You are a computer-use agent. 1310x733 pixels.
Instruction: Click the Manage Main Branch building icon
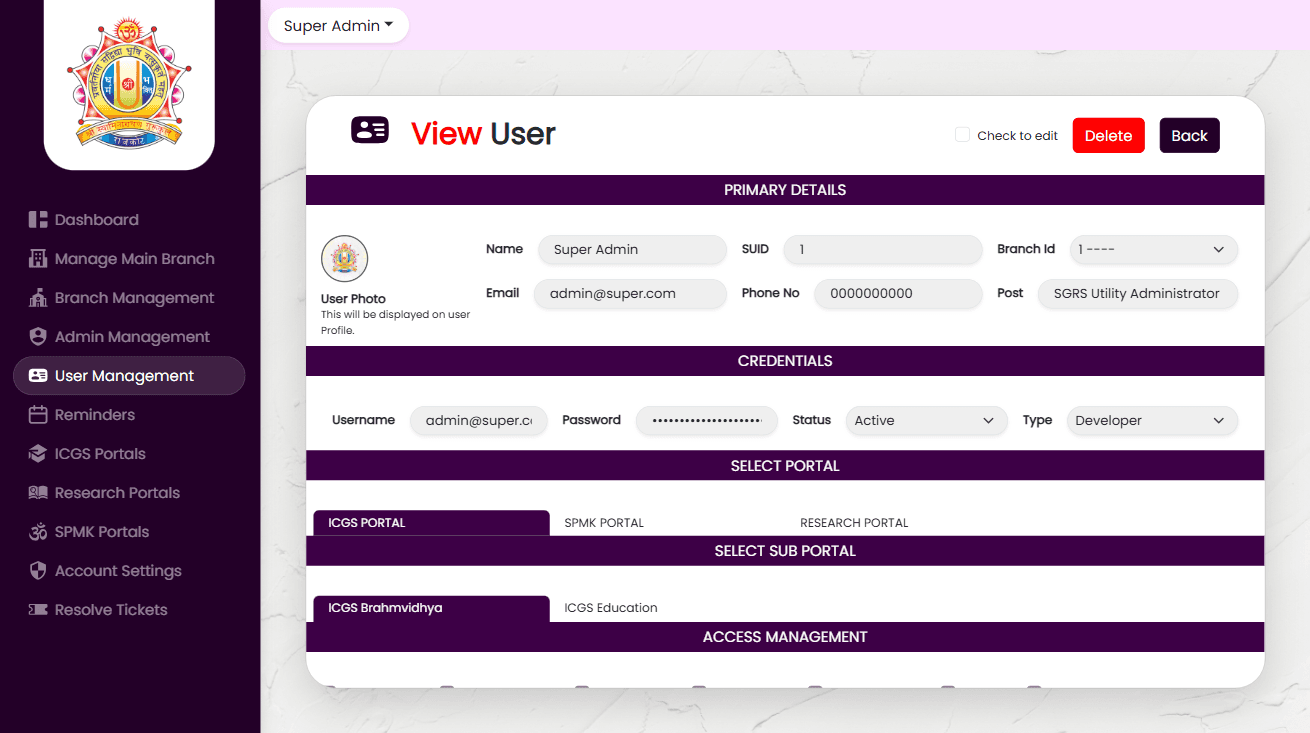click(38, 259)
